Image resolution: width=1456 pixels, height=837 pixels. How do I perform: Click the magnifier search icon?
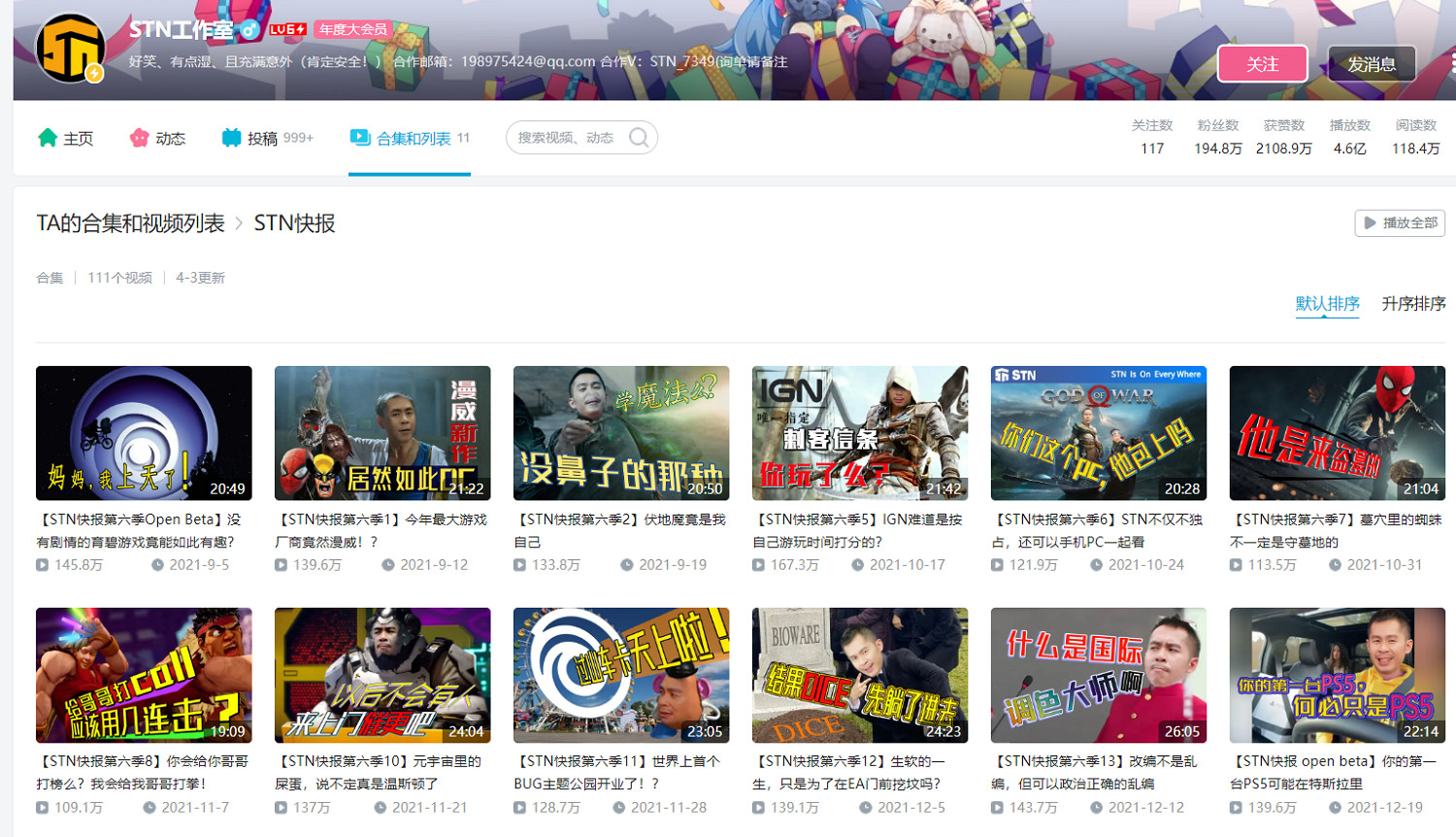point(639,138)
